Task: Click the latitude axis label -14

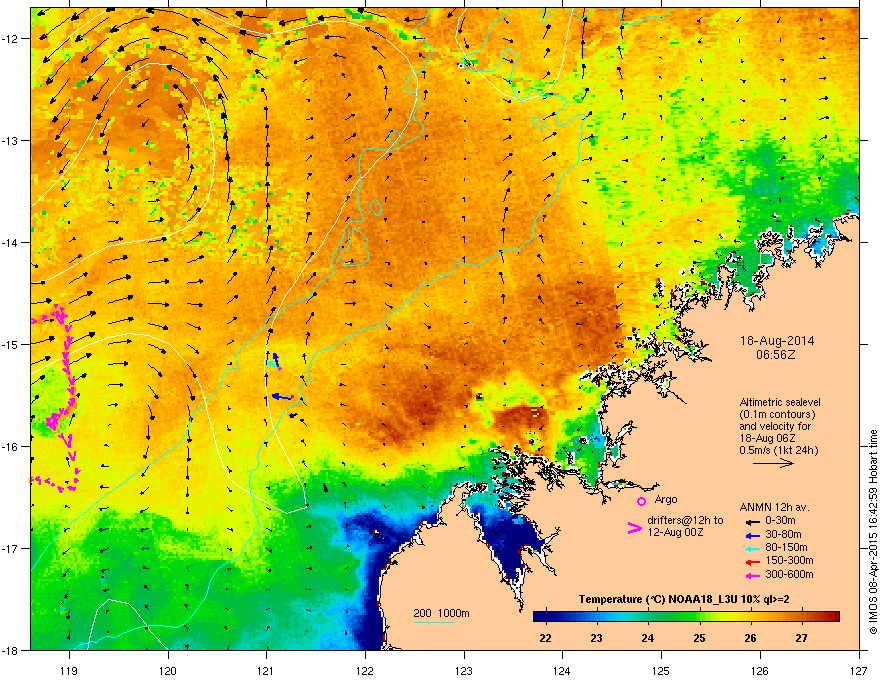Action: 11,242
